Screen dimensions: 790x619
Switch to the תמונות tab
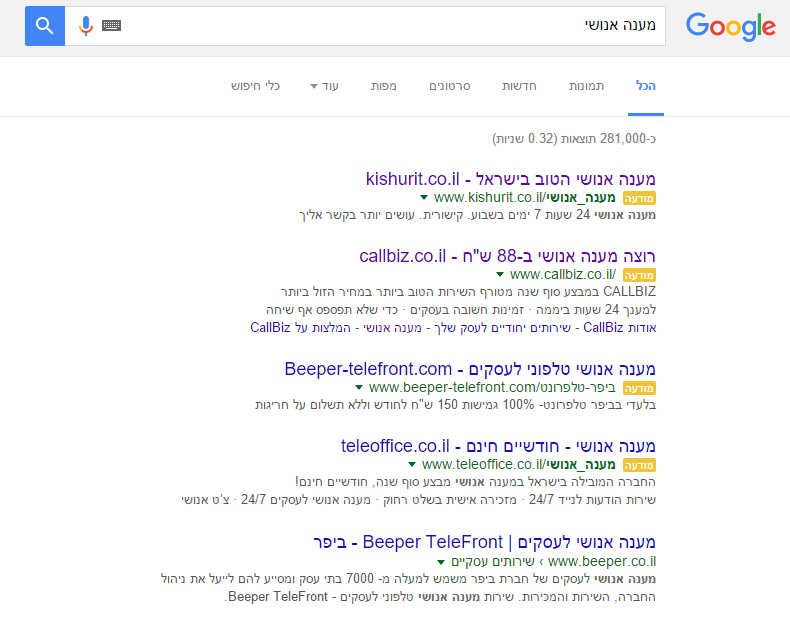[x=586, y=86]
